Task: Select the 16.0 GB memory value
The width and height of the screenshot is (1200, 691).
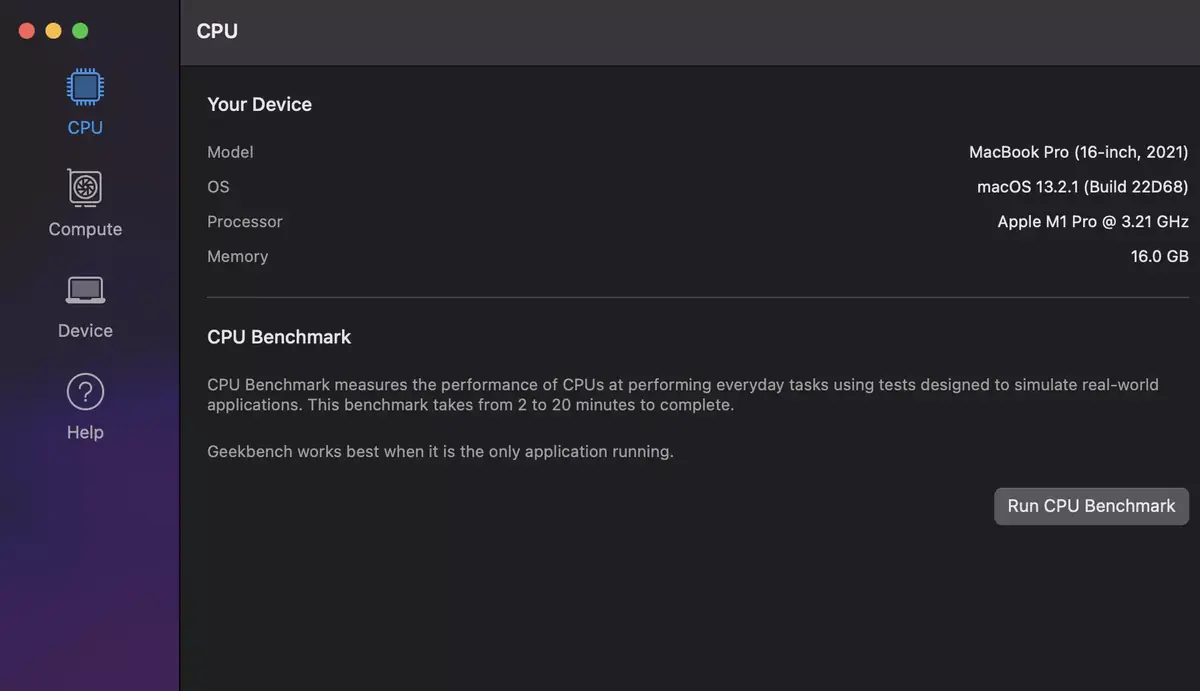Action: pyautogui.click(x=1159, y=256)
